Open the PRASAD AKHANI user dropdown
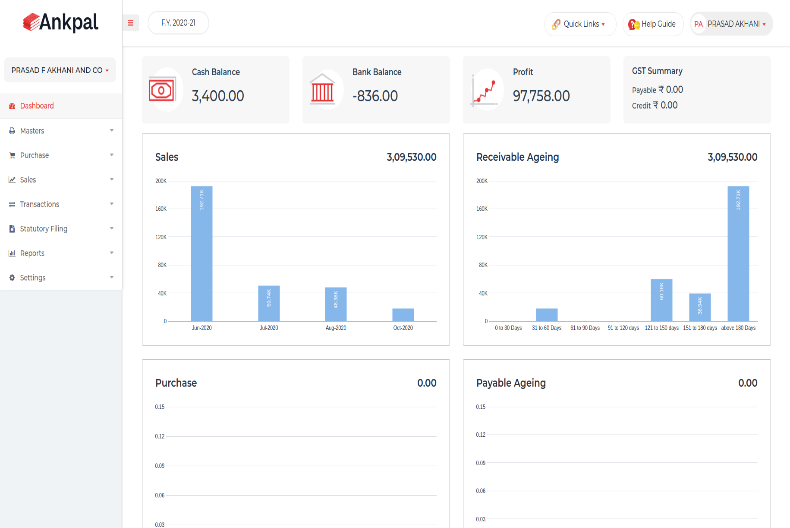The height and width of the screenshot is (528, 790). click(731, 24)
